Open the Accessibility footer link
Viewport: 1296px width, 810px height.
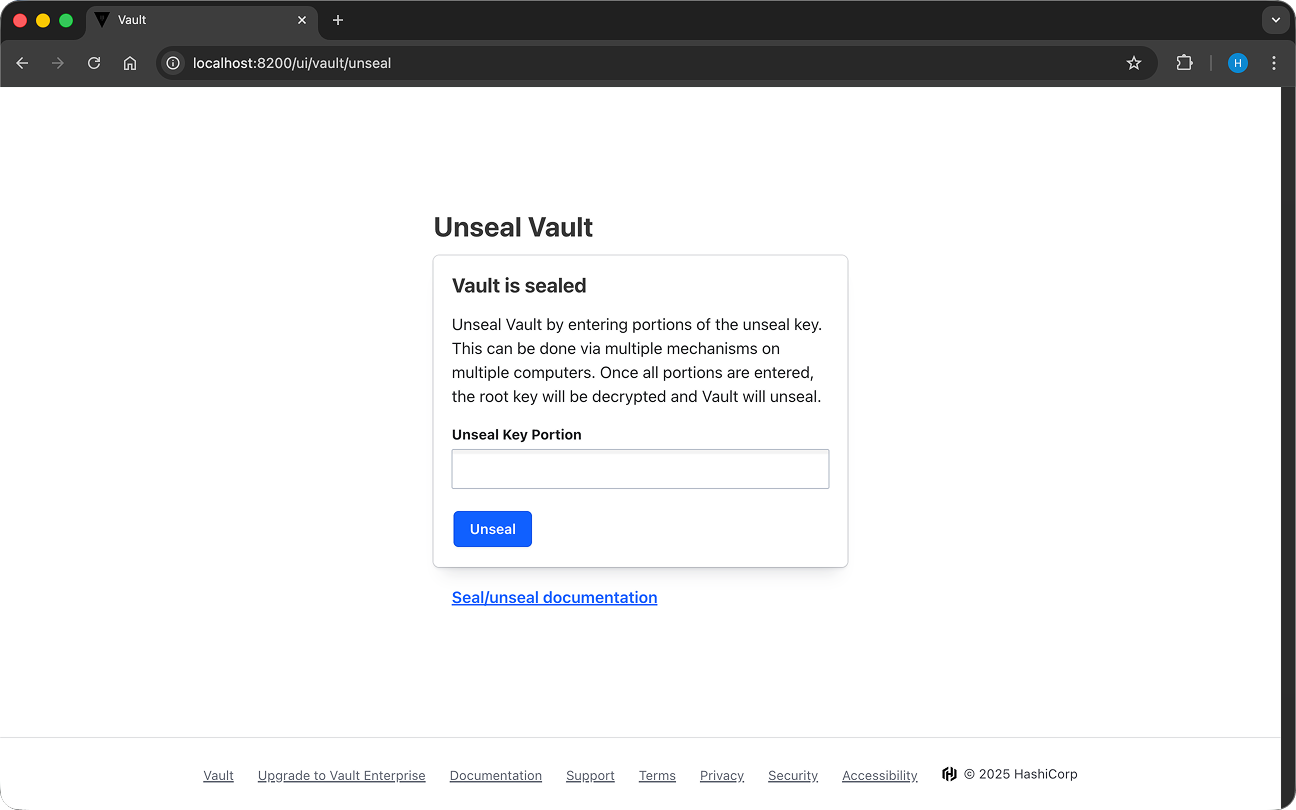click(879, 775)
